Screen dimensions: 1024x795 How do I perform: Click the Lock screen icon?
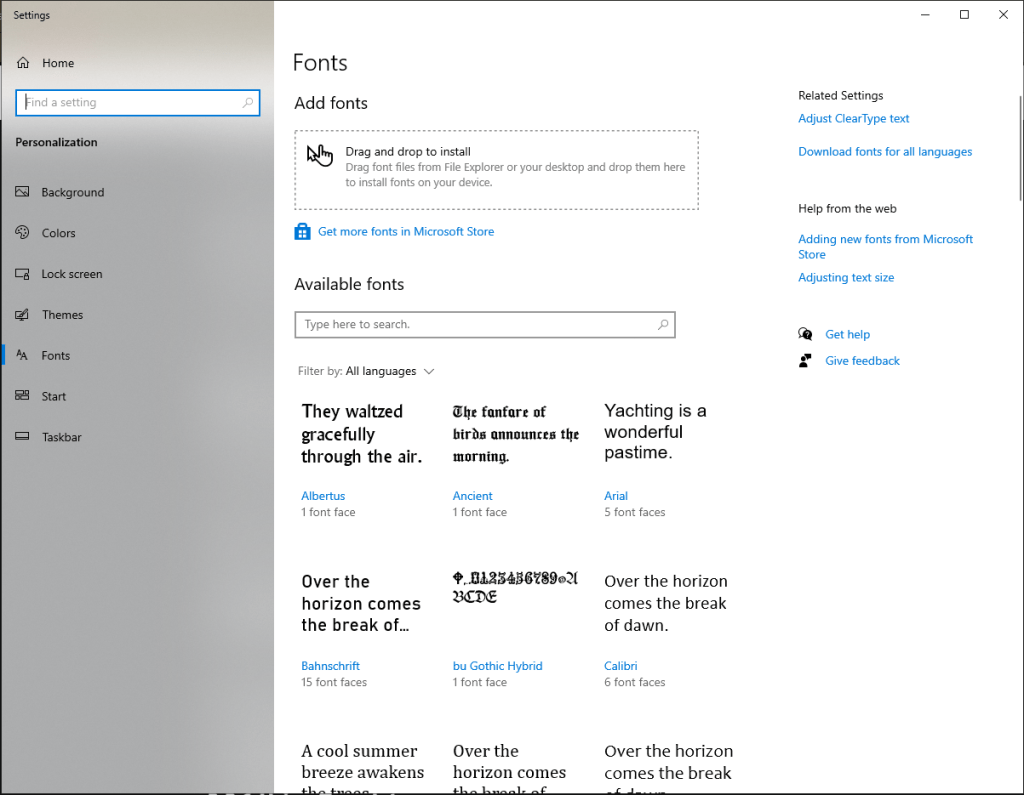(22, 274)
